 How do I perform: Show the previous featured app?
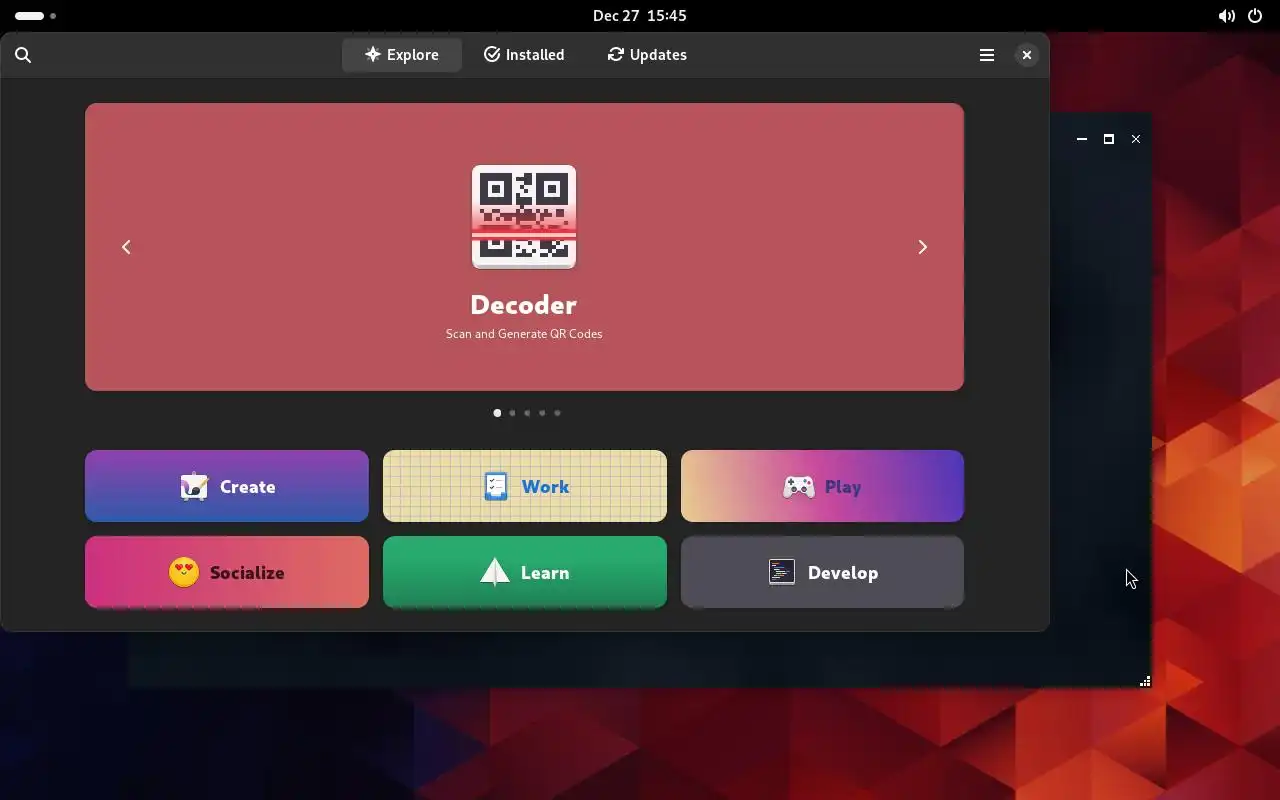click(126, 247)
